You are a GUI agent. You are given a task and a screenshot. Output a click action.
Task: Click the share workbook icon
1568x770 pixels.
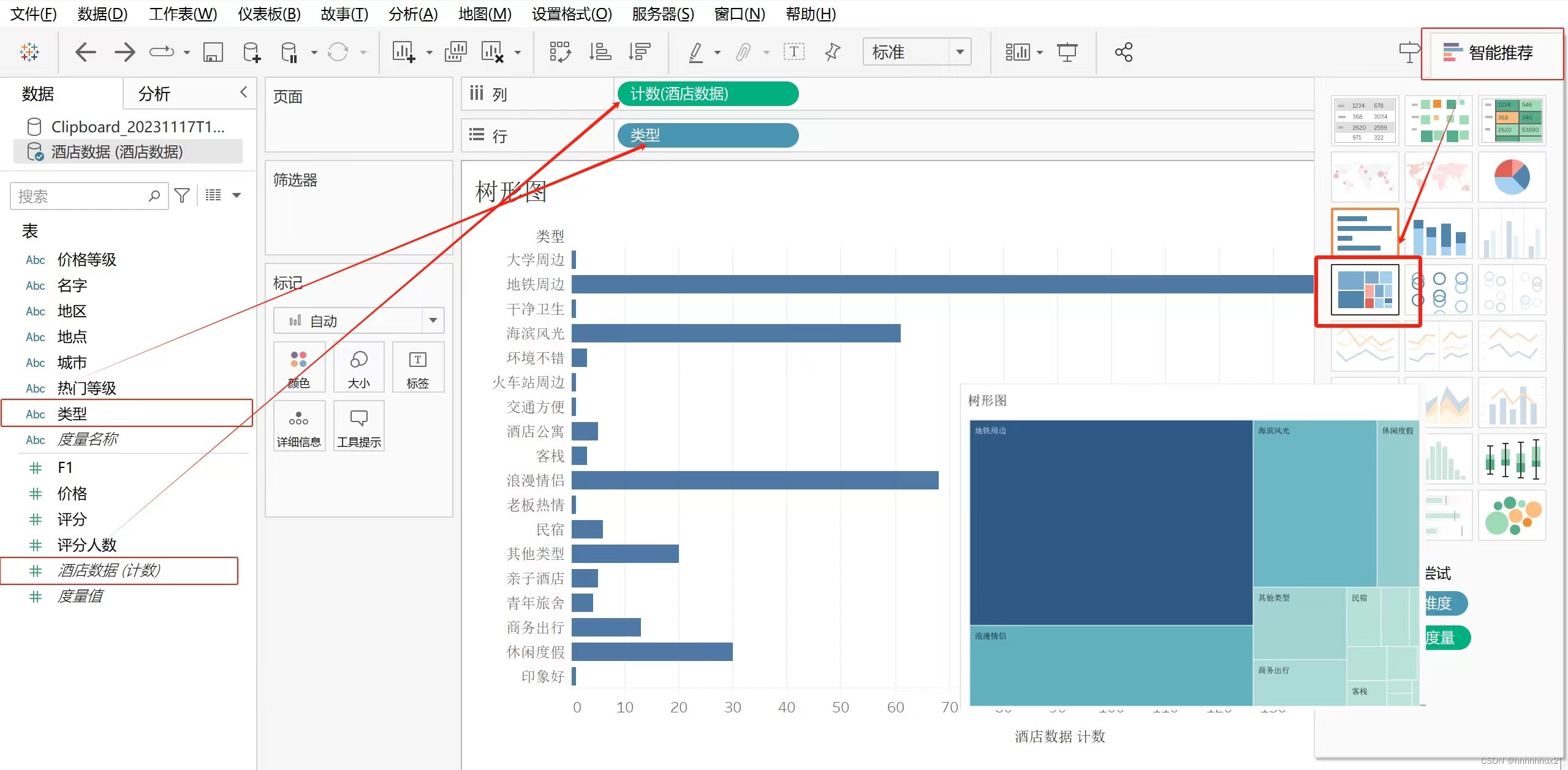point(1123,52)
